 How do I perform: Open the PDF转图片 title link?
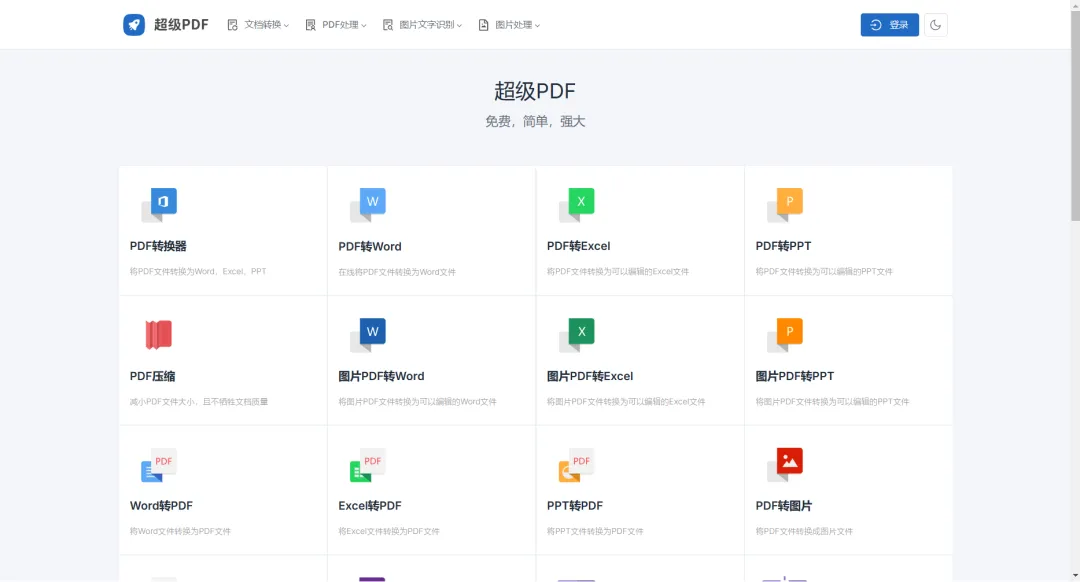(784, 506)
